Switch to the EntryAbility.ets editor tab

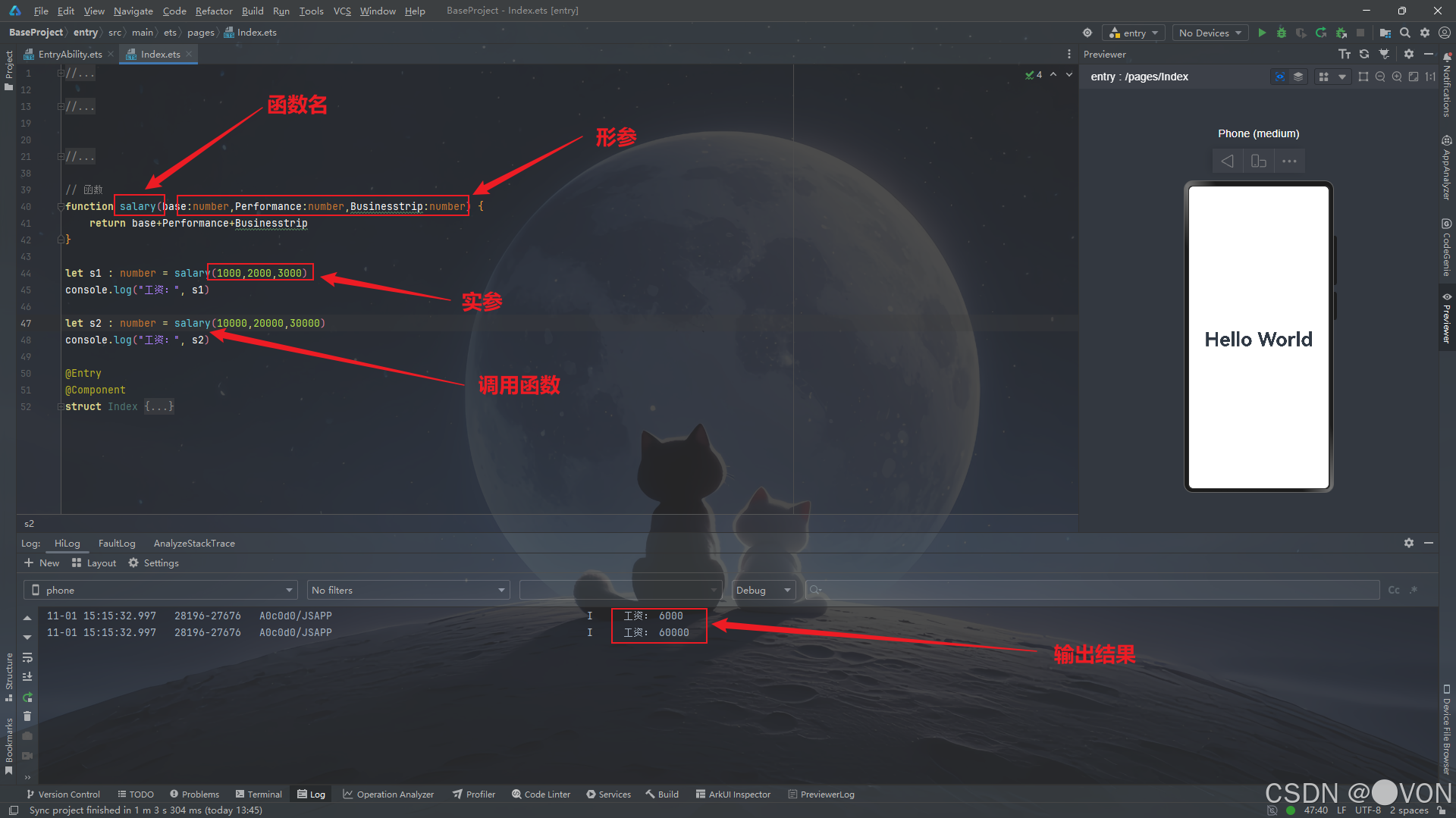(70, 54)
